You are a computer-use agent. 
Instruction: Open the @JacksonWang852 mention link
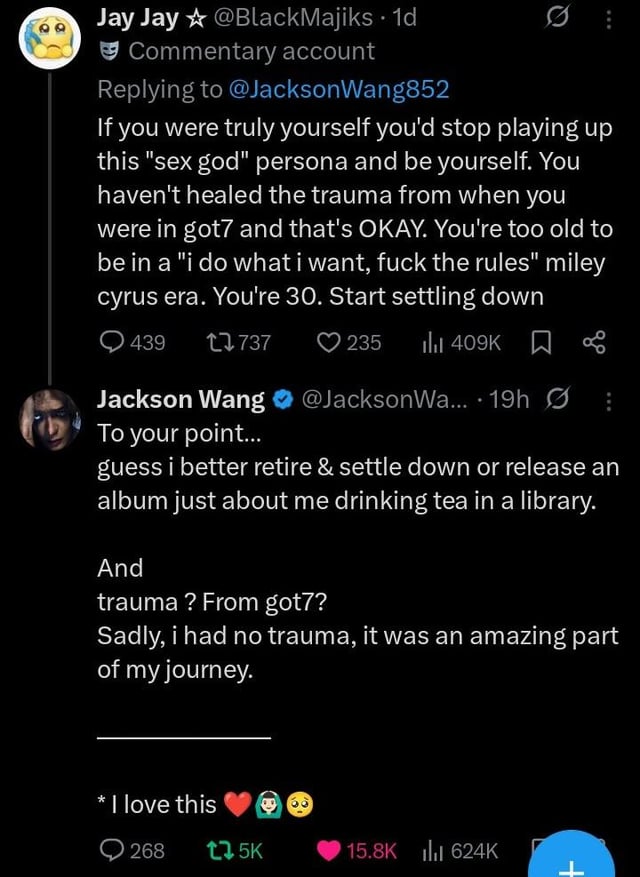pos(339,89)
